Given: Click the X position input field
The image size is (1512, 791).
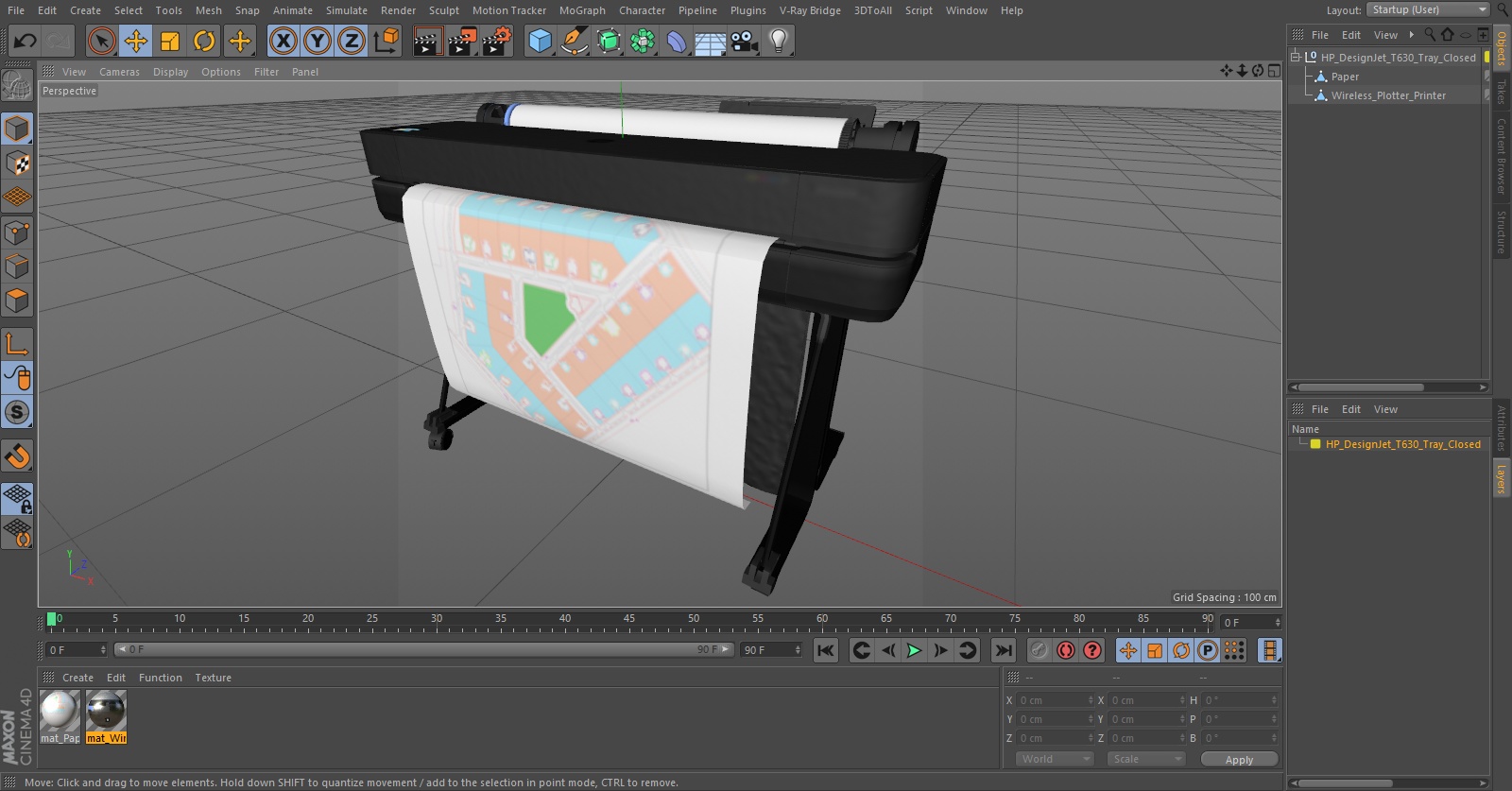Looking at the screenshot, I should click(1055, 700).
